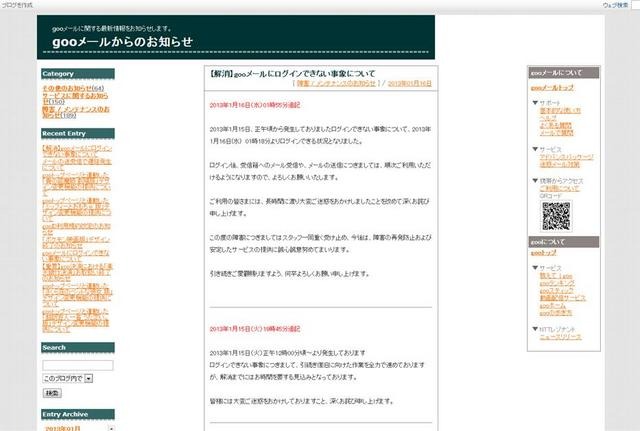Focus the Search text field
640x431 pixels.
pos(78,365)
